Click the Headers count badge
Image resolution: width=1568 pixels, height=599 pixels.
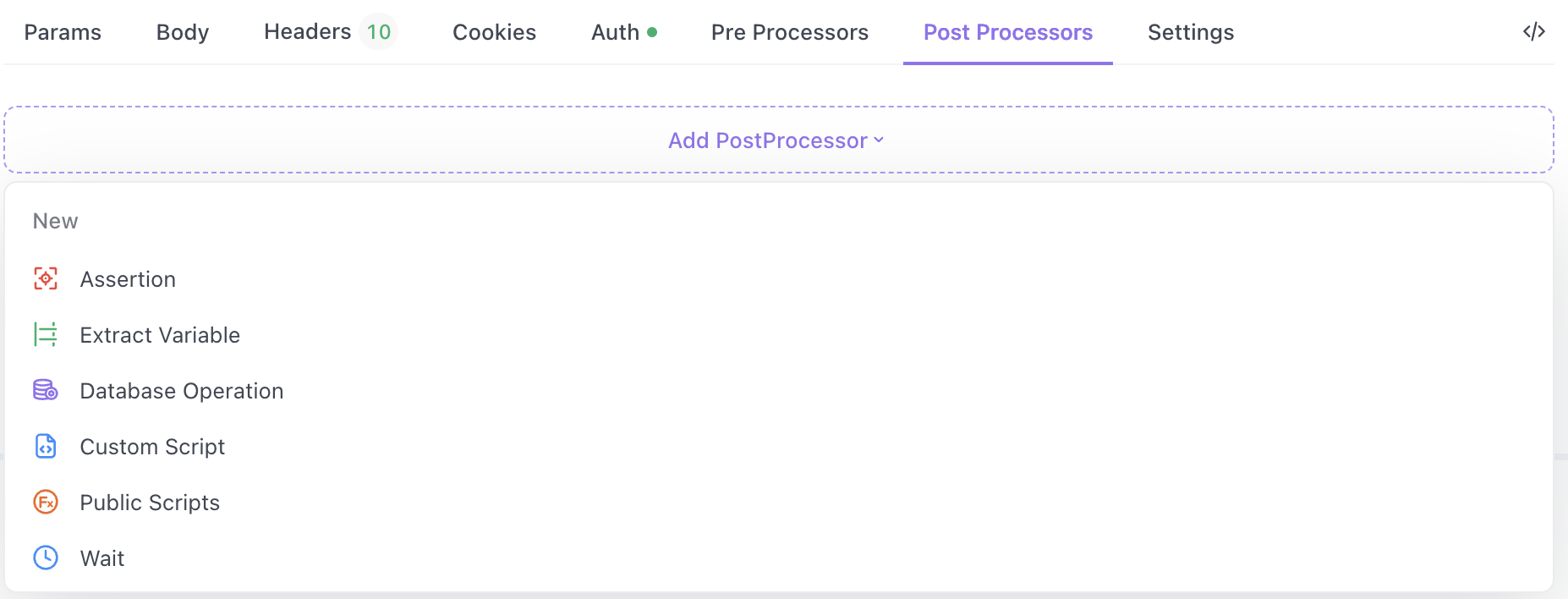coord(378,32)
